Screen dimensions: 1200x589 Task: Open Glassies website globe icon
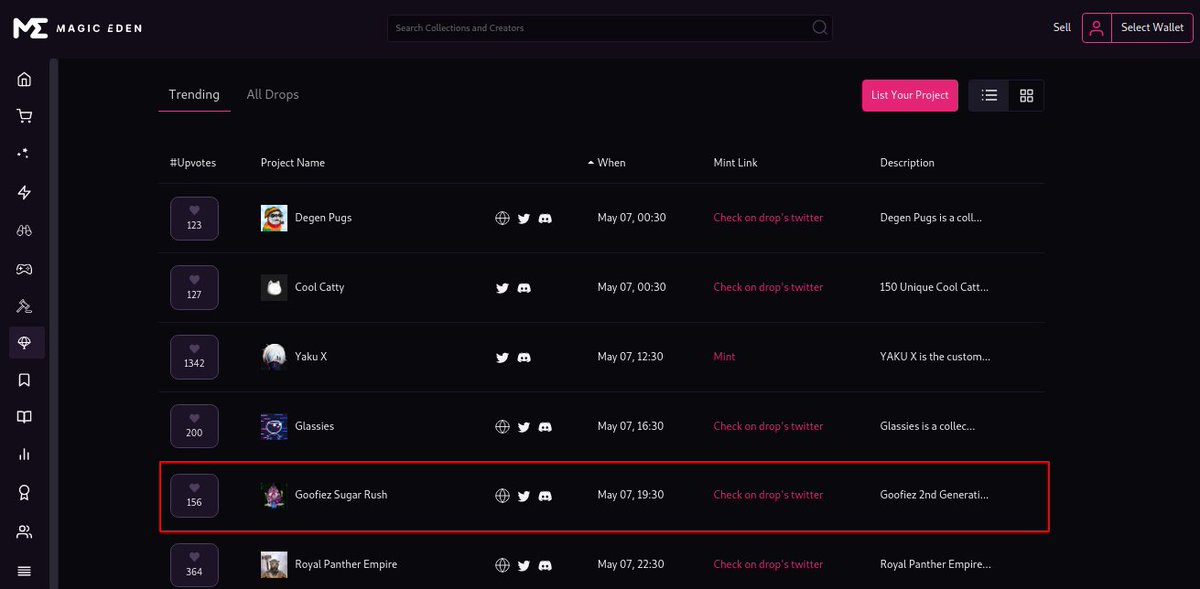[x=502, y=426]
